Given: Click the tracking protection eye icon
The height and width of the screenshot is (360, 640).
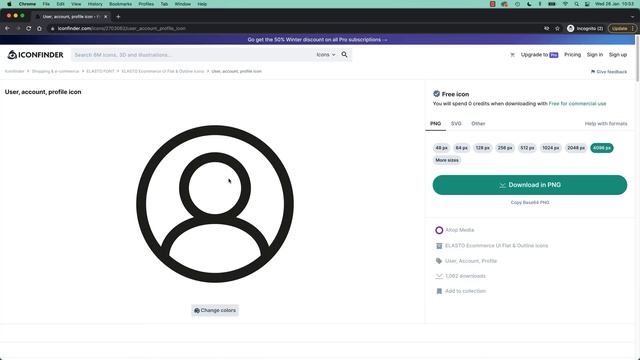Looking at the screenshot, I should pyautogui.click(x=547, y=29).
